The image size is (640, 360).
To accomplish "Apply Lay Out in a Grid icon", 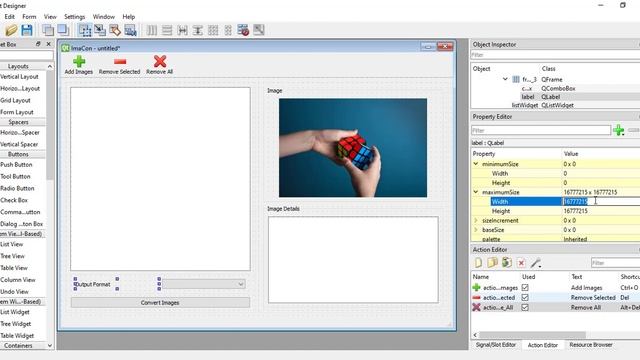I will pyautogui.click(x=213, y=30).
